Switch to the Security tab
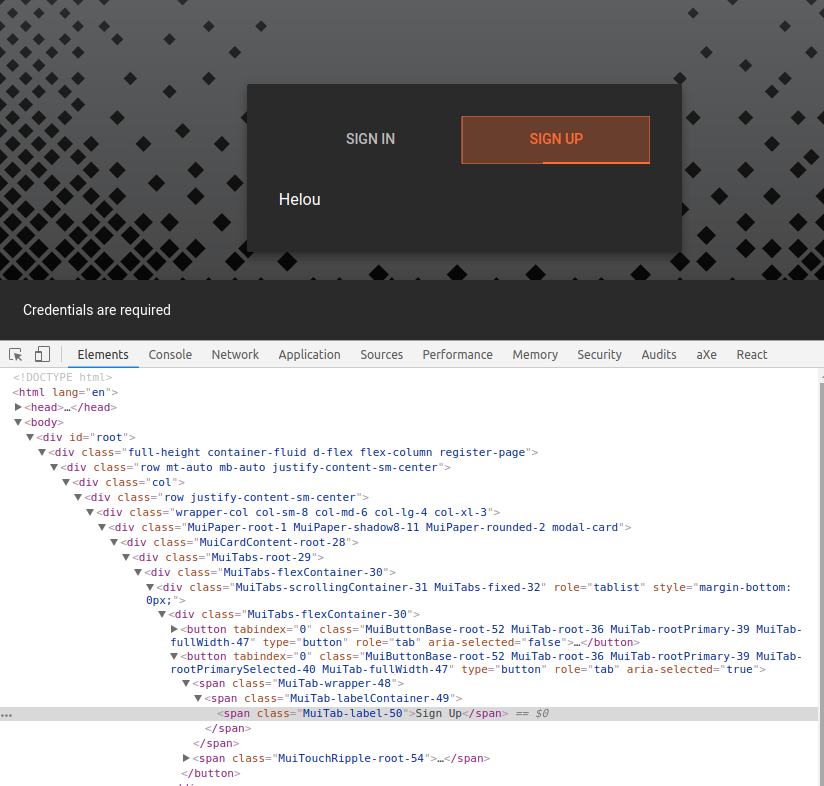Image resolution: width=824 pixels, height=786 pixels. 599,354
